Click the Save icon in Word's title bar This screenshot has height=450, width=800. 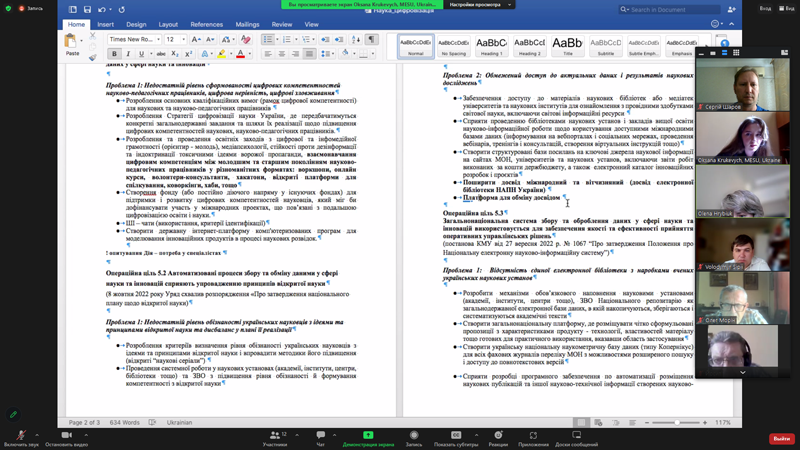click(87, 9)
